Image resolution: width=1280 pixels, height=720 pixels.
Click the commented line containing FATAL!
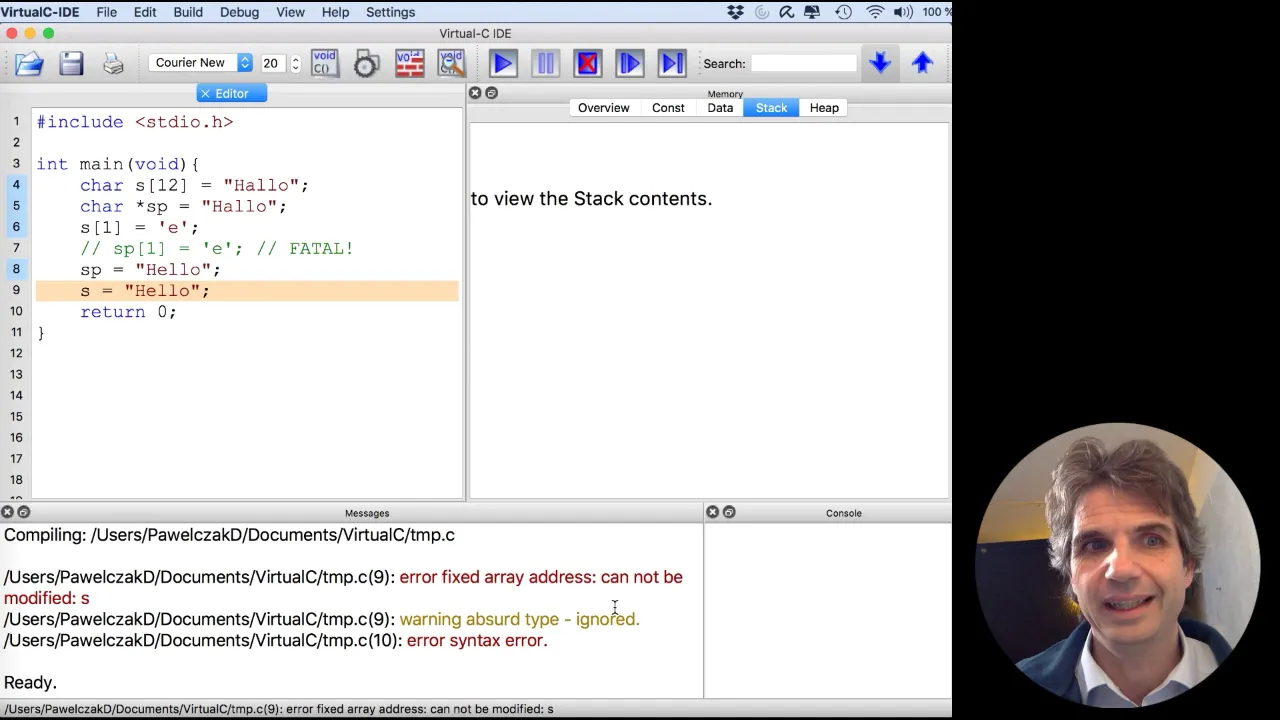217,248
